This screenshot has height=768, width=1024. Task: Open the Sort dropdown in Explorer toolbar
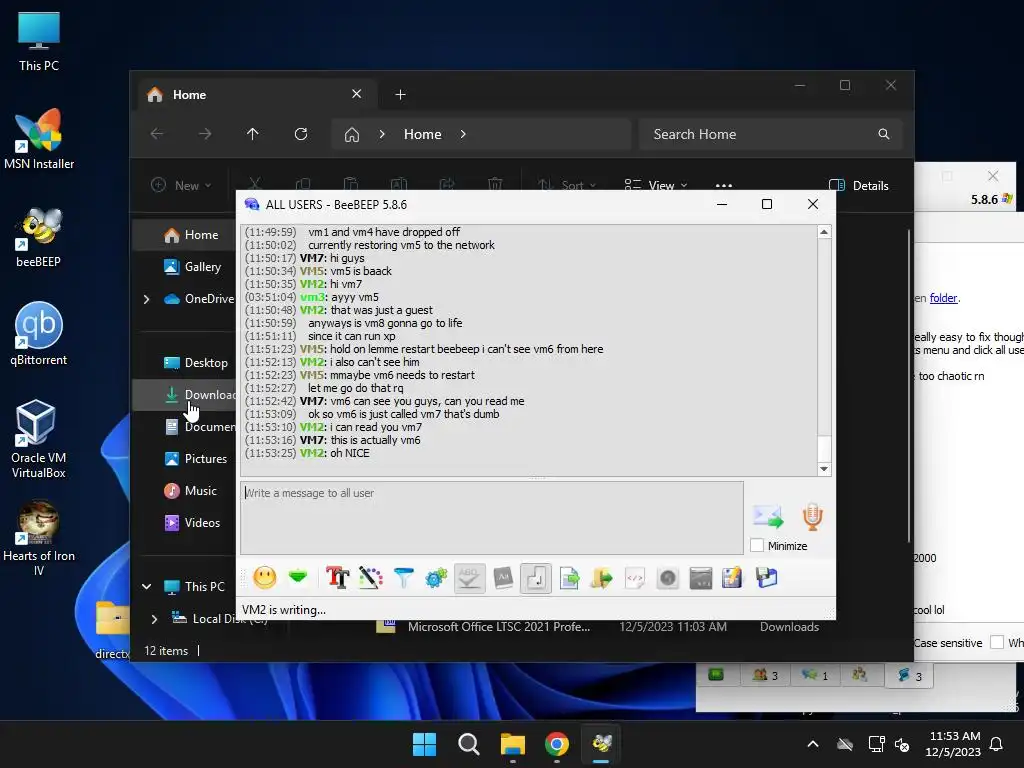pyautogui.click(x=566, y=185)
